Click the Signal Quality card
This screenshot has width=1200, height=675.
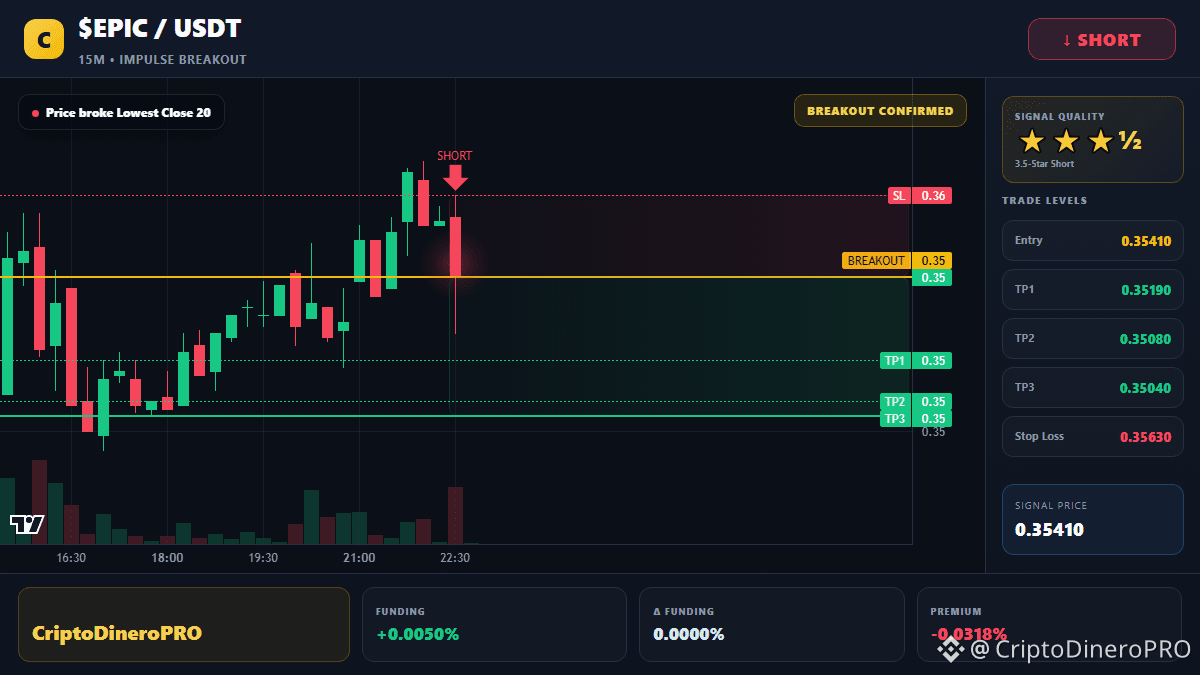click(1093, 139)
